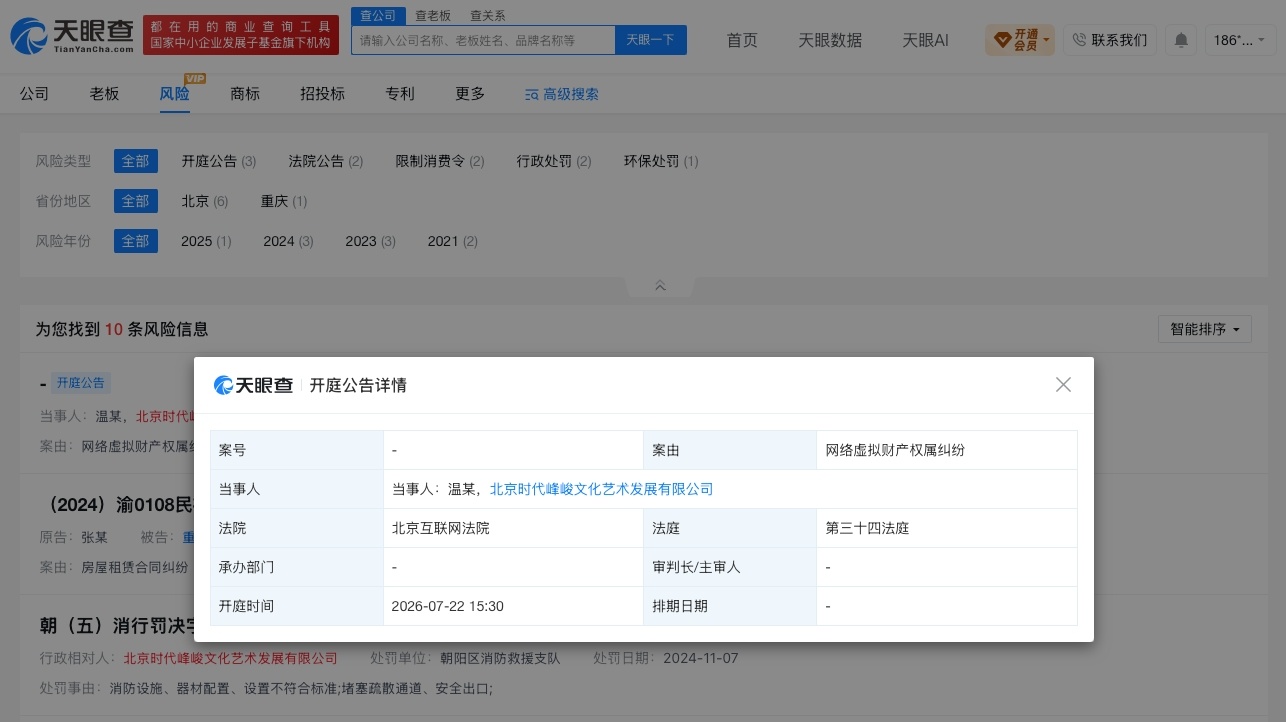This screenshot has height=722, width=1286.
Task: Switch to the 查老板 search tab
Action: coord(433,16)
